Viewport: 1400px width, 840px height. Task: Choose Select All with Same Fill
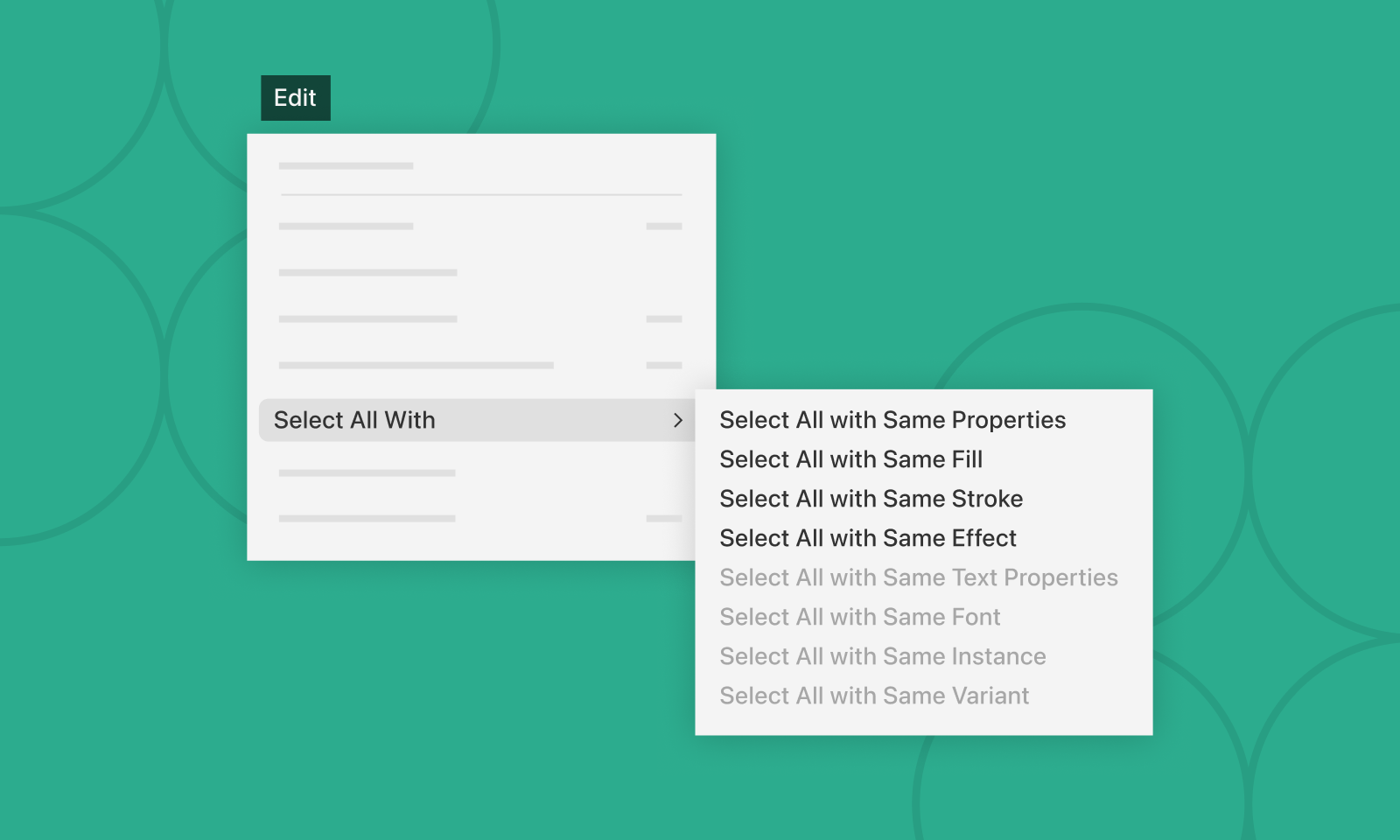[851, 459]
